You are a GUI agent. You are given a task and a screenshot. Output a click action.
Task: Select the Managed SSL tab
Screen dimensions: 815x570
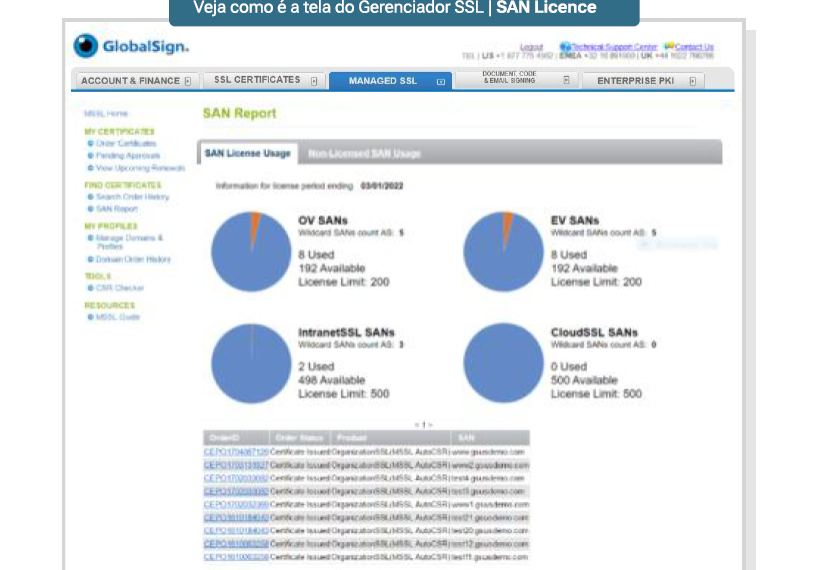click(390, 81)
